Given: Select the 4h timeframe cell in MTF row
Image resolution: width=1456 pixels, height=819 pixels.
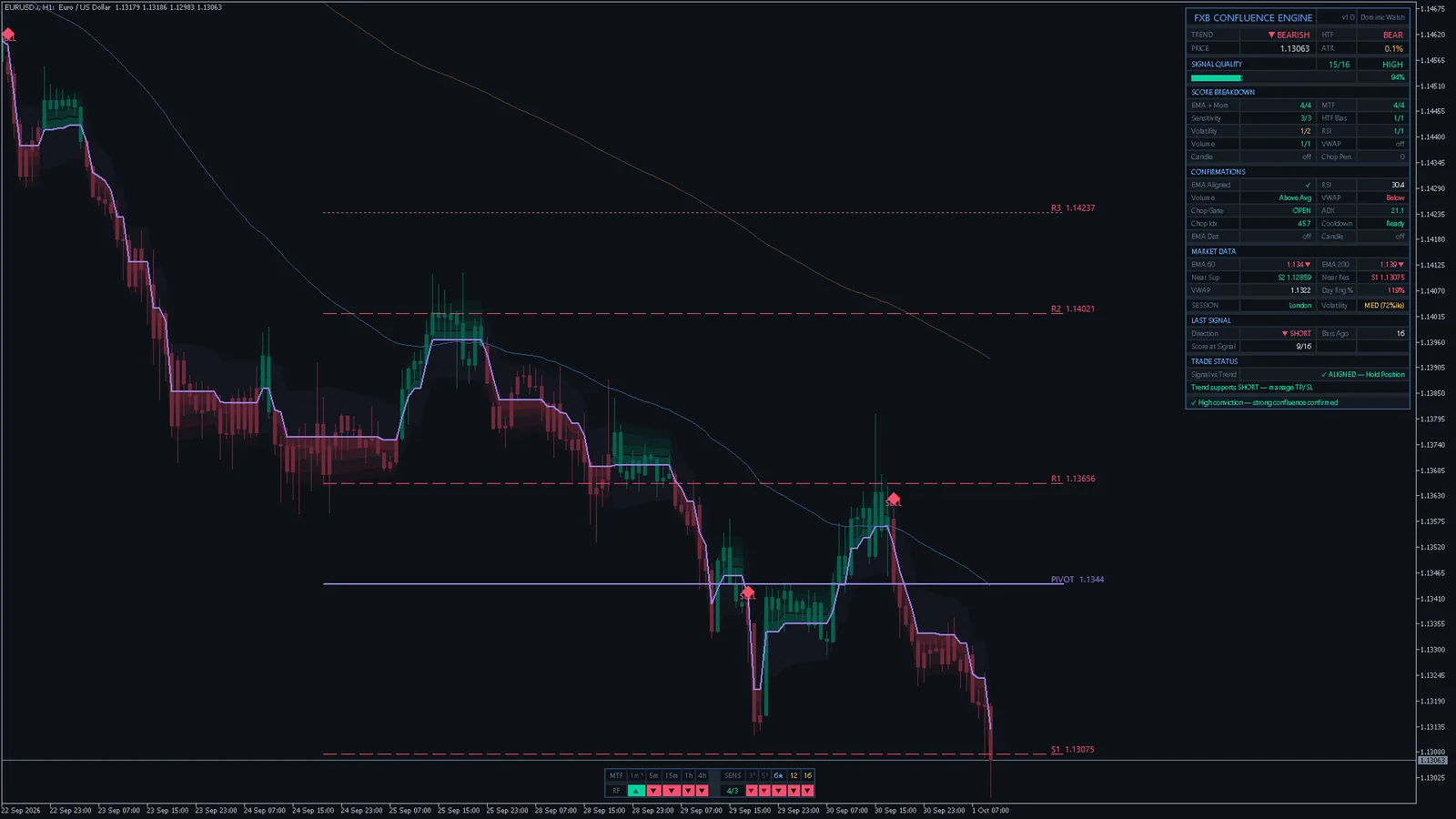Looking at the screenshot, I should click(x=702, y=775).
